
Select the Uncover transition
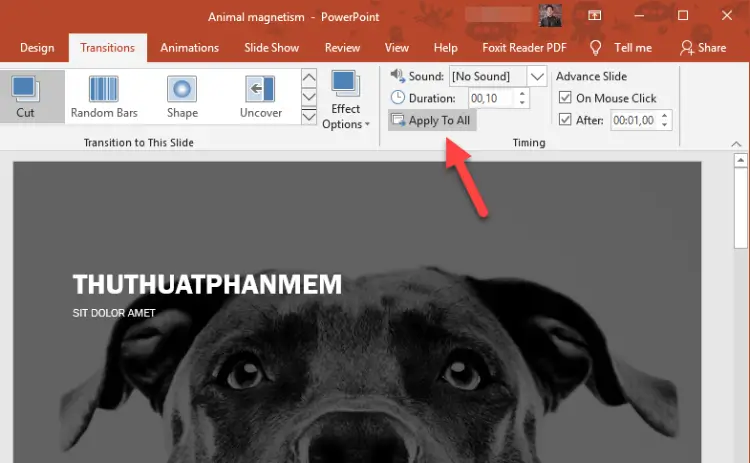(261, 97)
